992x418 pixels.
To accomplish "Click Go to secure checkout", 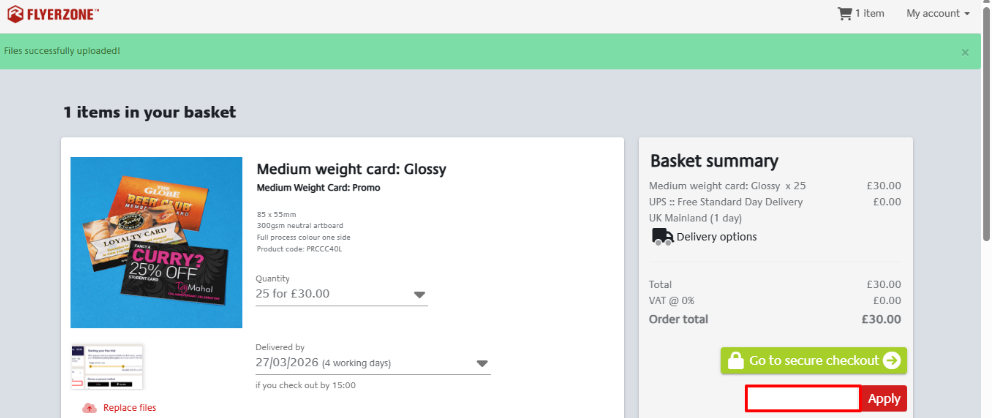I will tap(813, 361).
